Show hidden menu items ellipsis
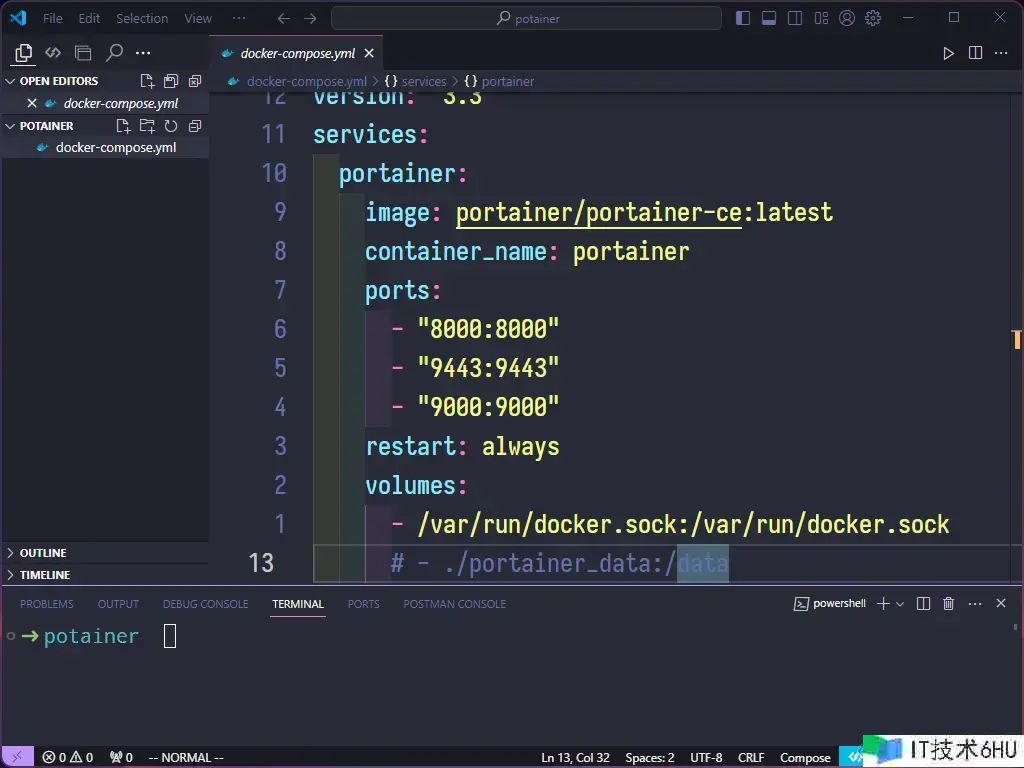The height and width of the screenshot is (768, 1024). click(239, 18)
